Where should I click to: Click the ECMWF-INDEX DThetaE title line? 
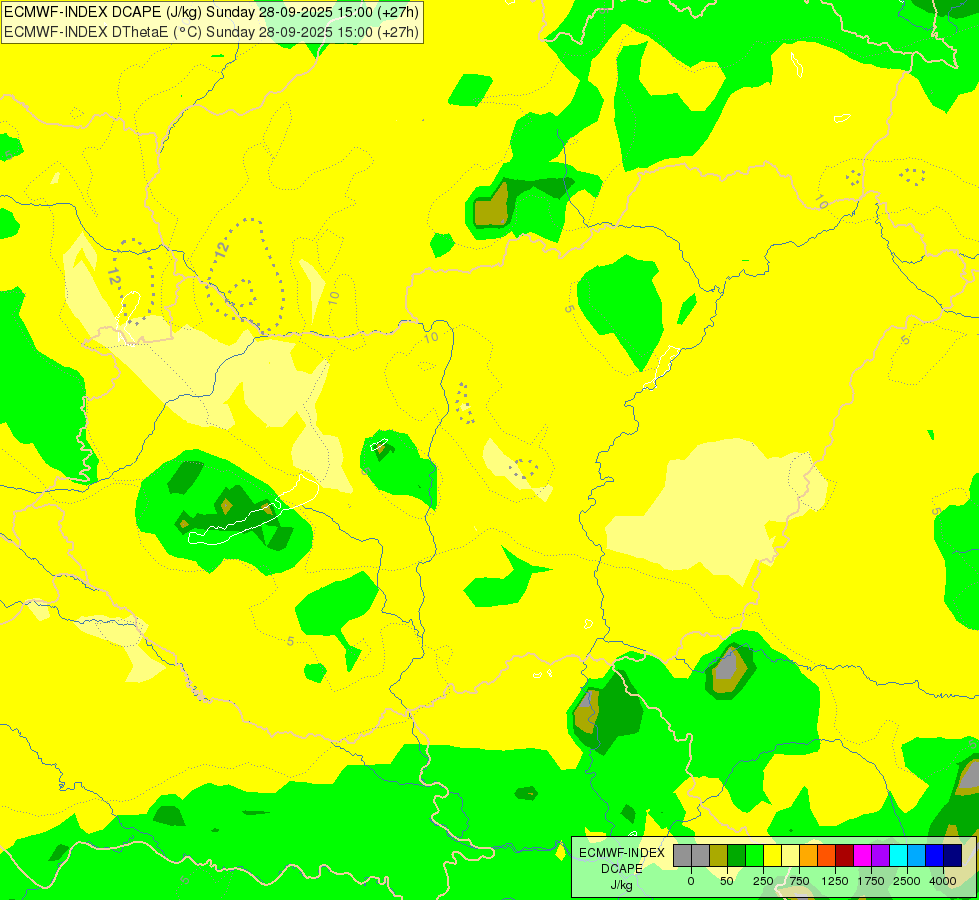pos(212,32)
